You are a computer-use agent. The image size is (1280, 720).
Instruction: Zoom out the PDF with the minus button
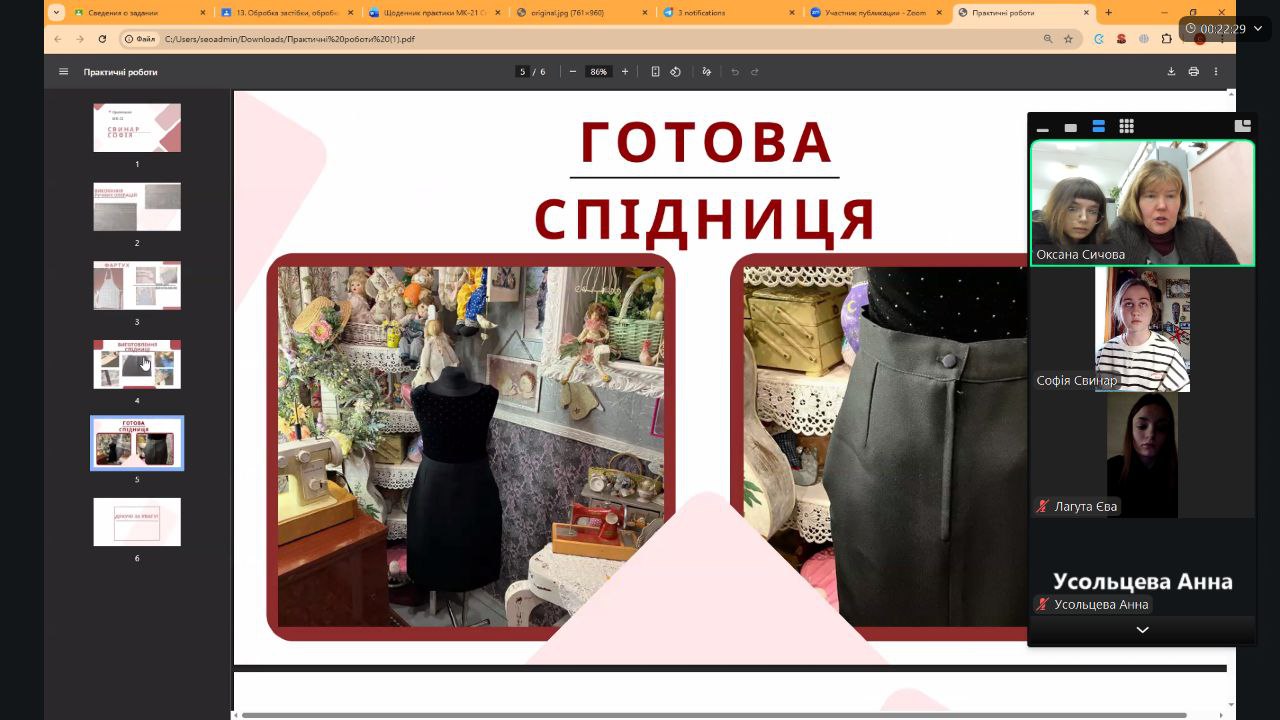coord(573,72)
